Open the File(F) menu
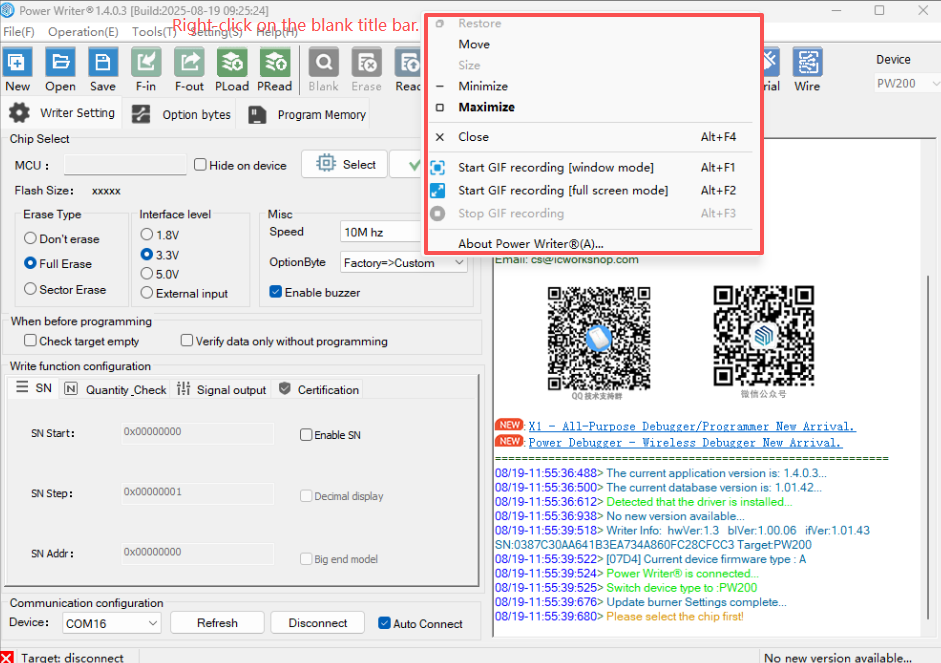The height and width of the screenshot is (663, 941). 19,32
